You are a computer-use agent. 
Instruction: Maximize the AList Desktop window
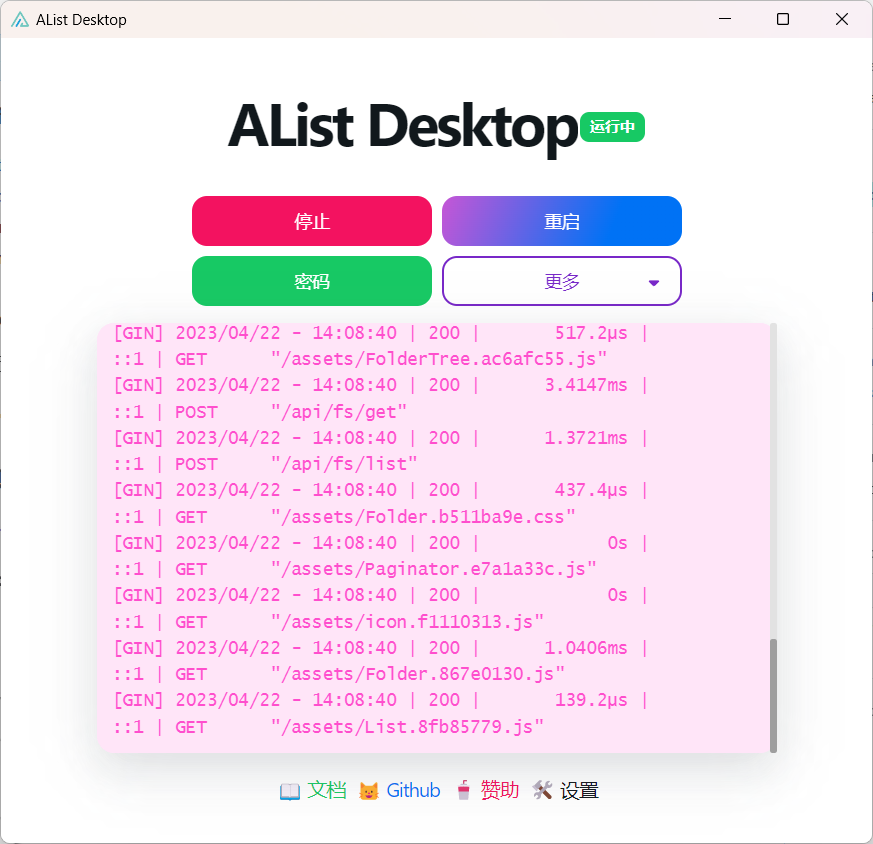point(783,19)
